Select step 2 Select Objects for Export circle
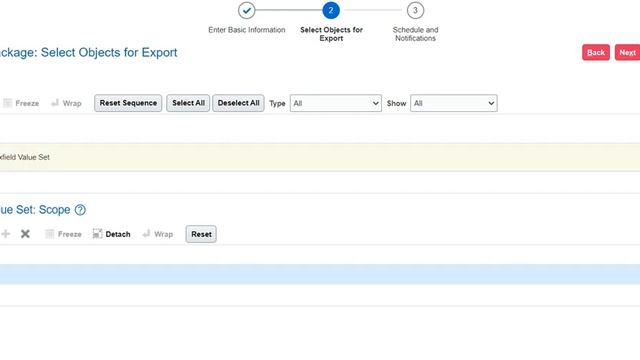640x360 pixels. (331, 11)
